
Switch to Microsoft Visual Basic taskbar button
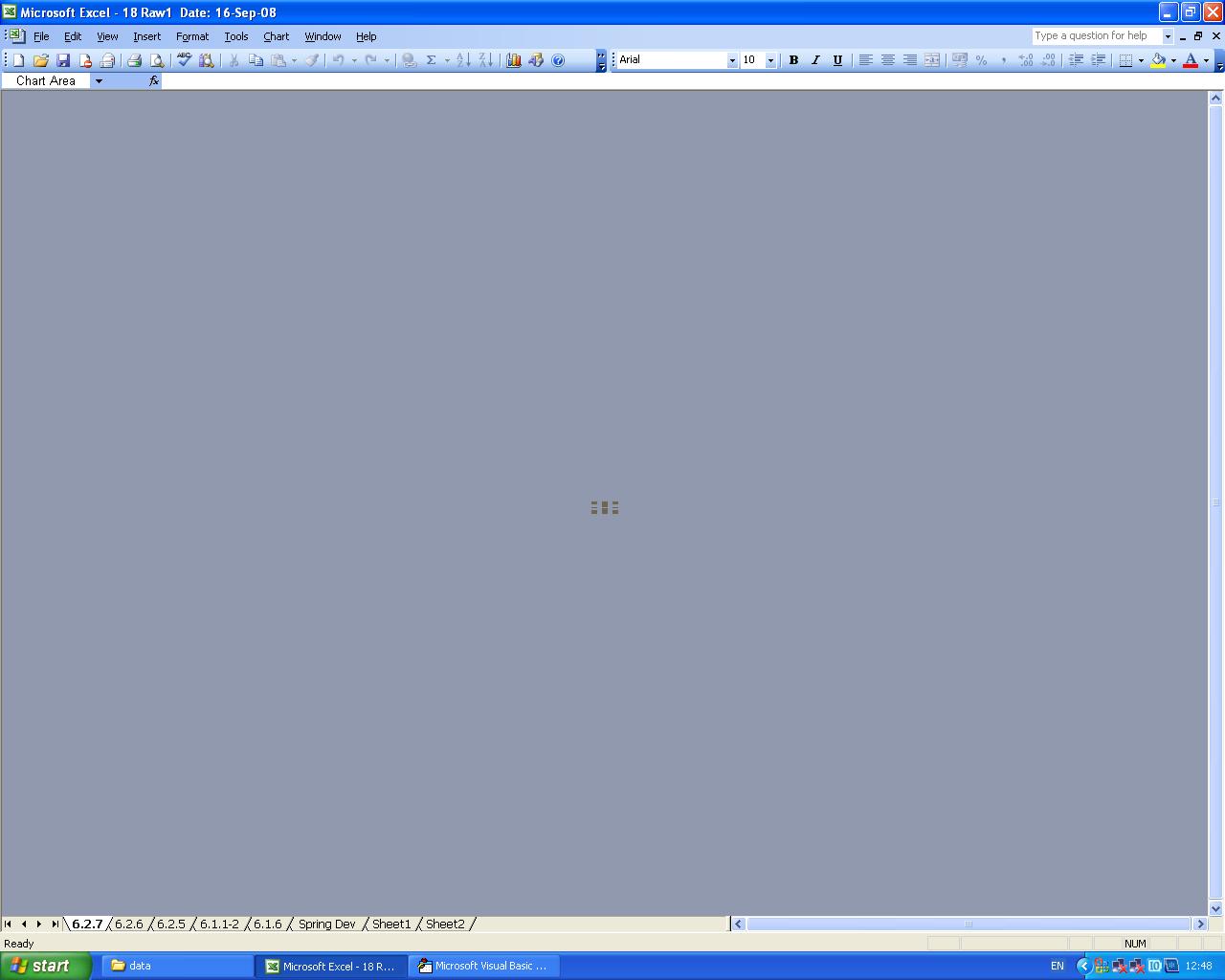pos(484,966)
